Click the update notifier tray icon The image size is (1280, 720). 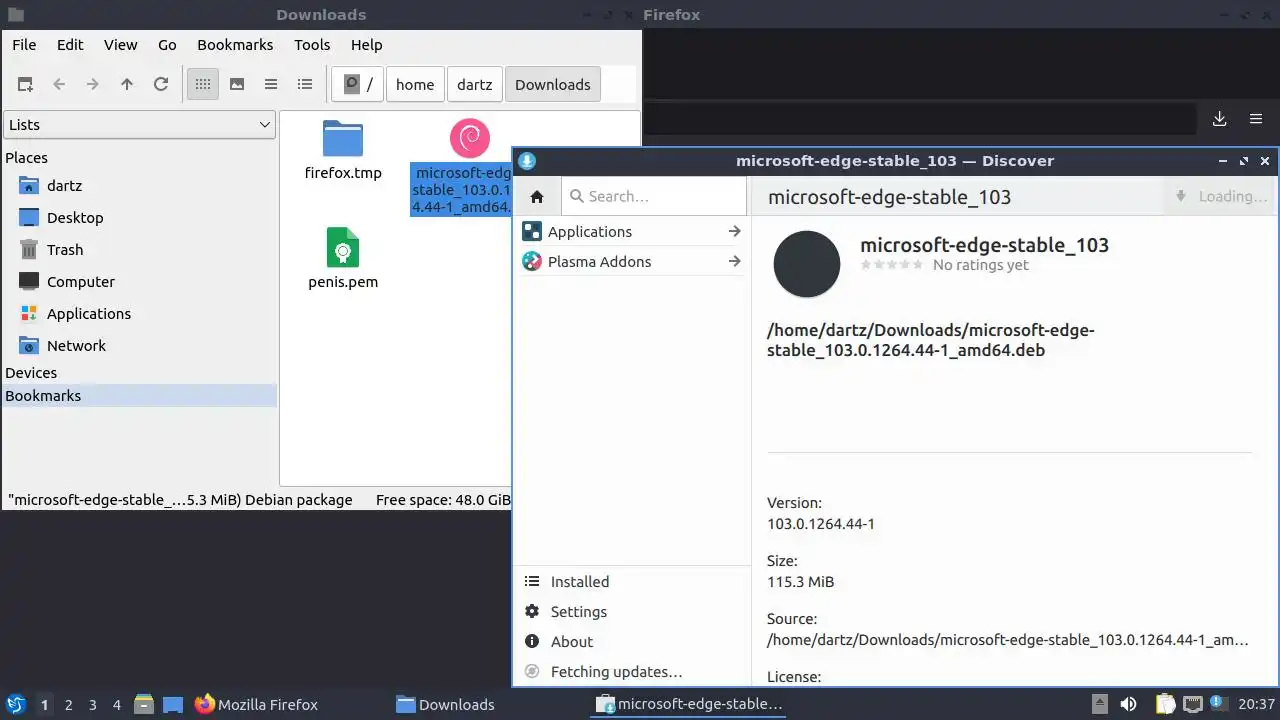pos(1218,704)
